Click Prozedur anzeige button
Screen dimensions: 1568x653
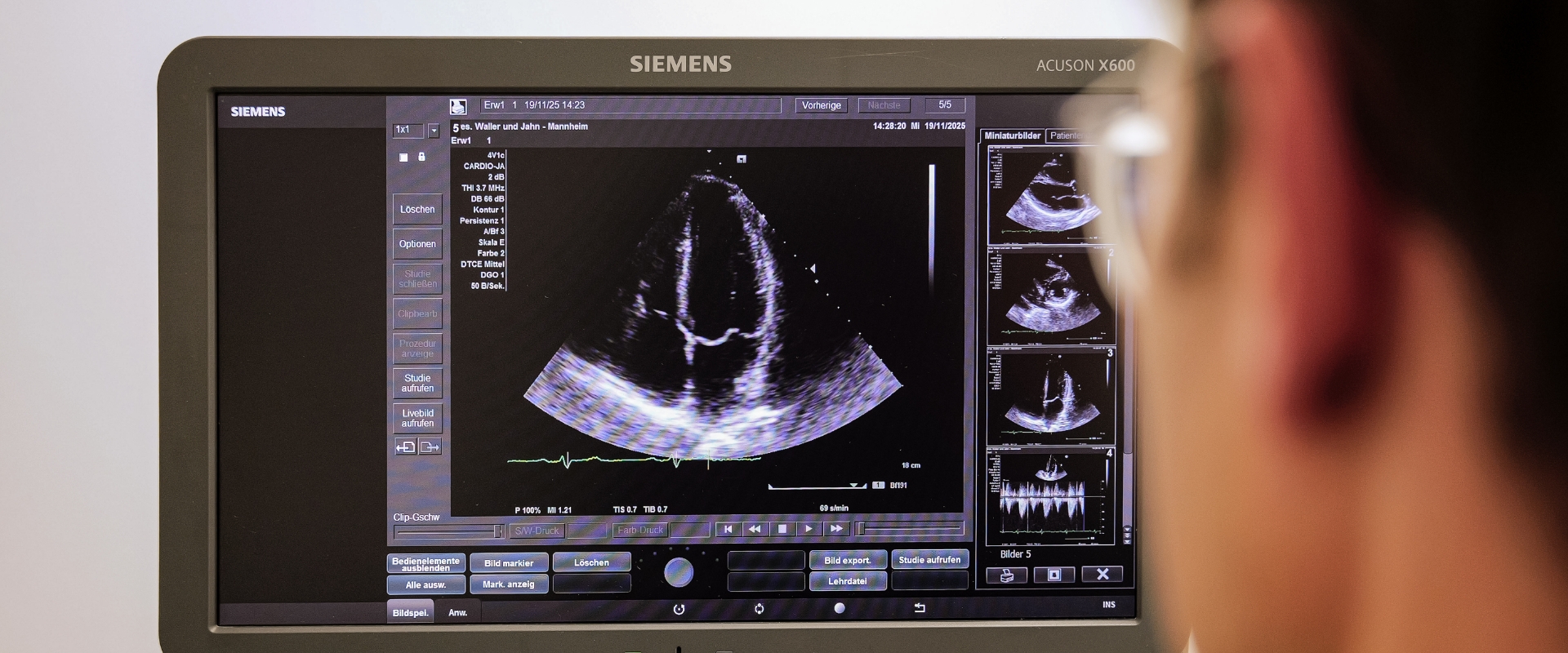pos(417,349)
